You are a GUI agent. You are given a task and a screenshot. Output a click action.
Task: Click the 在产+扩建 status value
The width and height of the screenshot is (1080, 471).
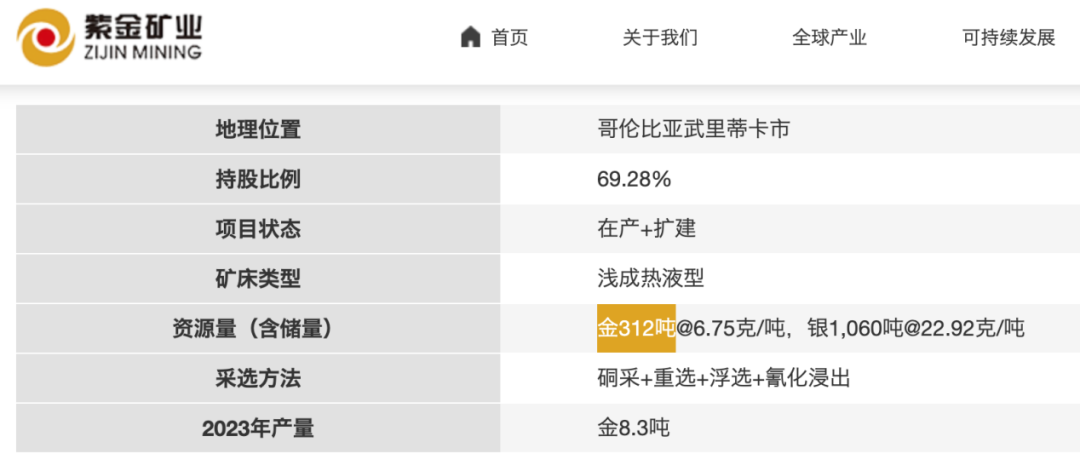(x=646, y=229)
